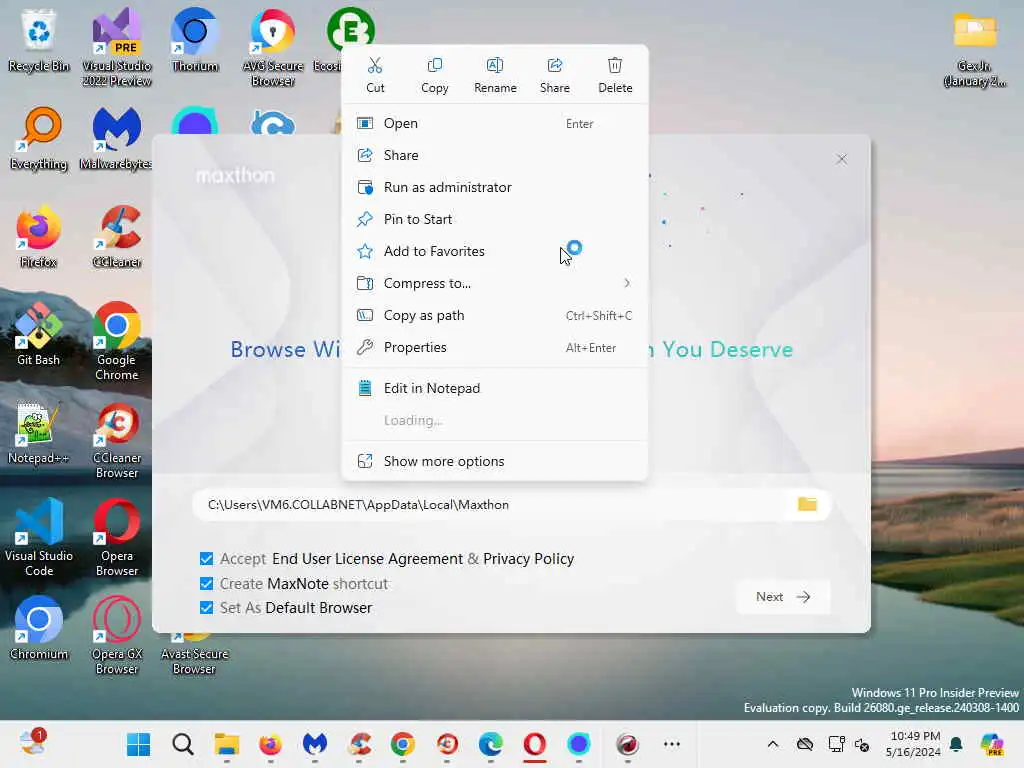Choose Add to Favorites

tap(495, 251)
